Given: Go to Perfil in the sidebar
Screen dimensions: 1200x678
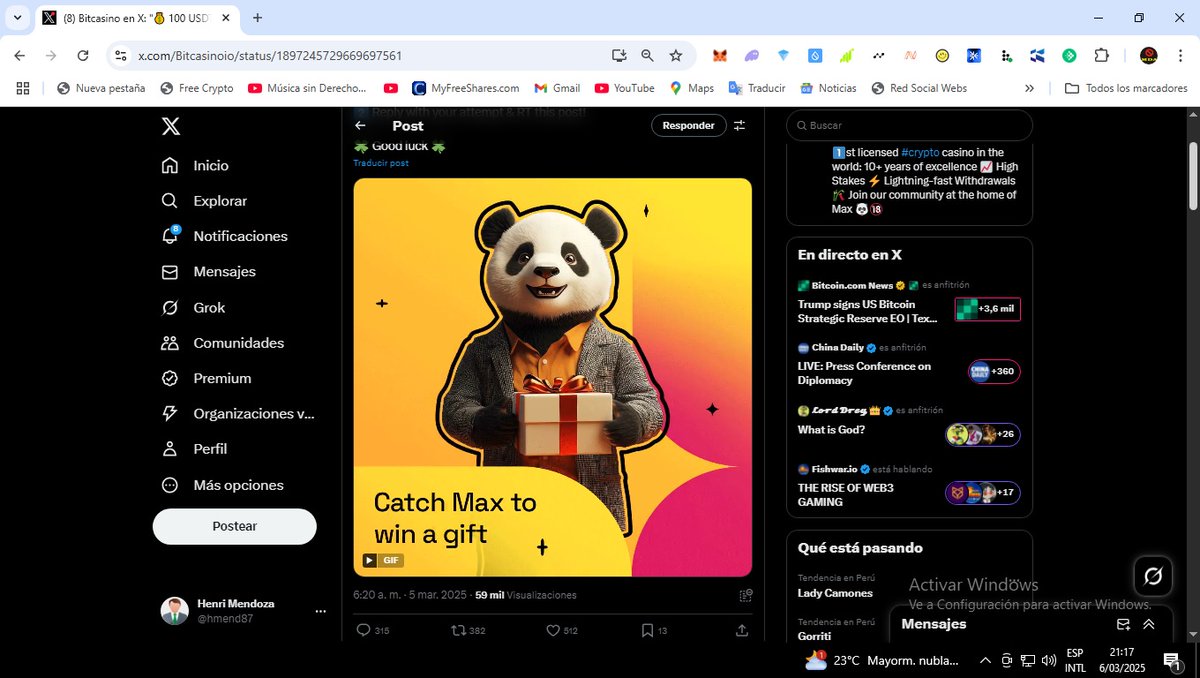Looking at the screenshot, I should 195,449.
